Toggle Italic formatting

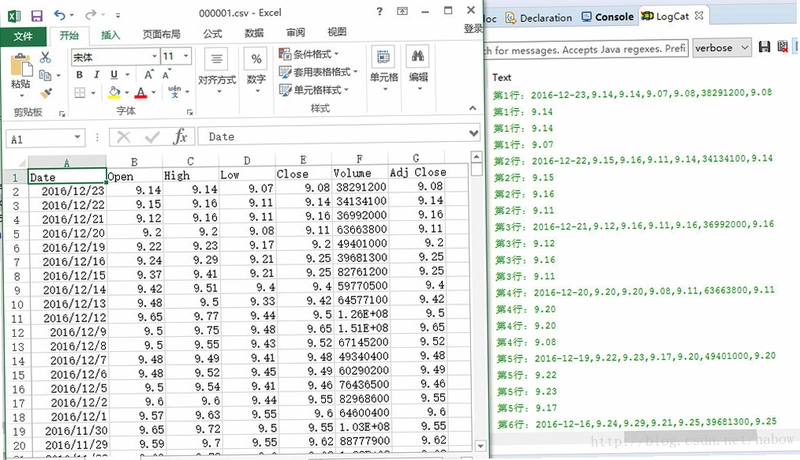96,75
